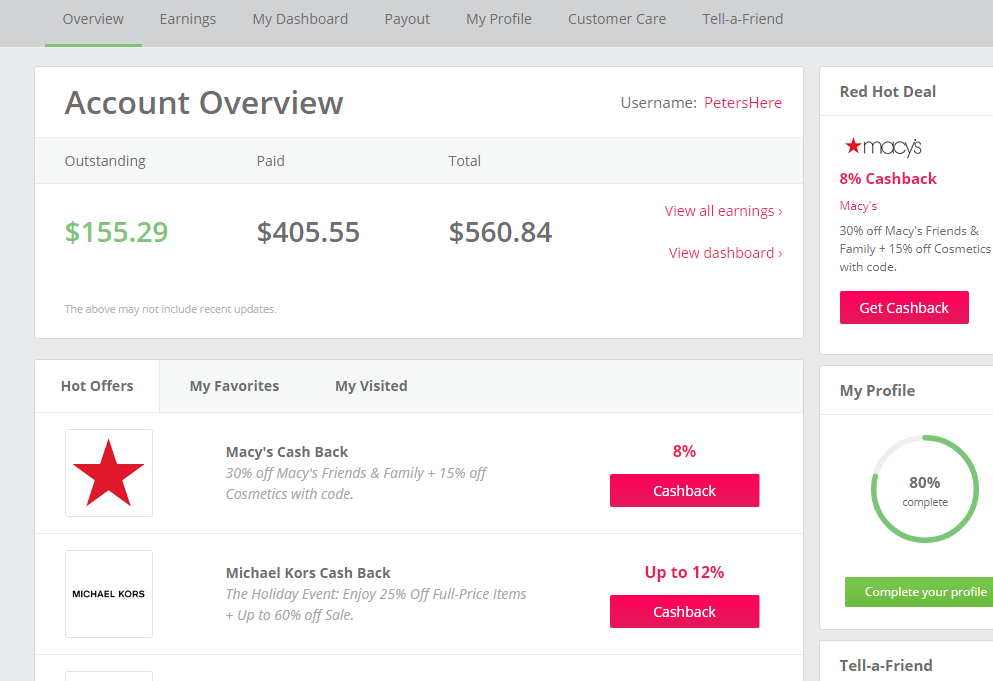Open the Overview tab
Image resolution: width=993 pixels, height=681 pixels.
(93, 19)
